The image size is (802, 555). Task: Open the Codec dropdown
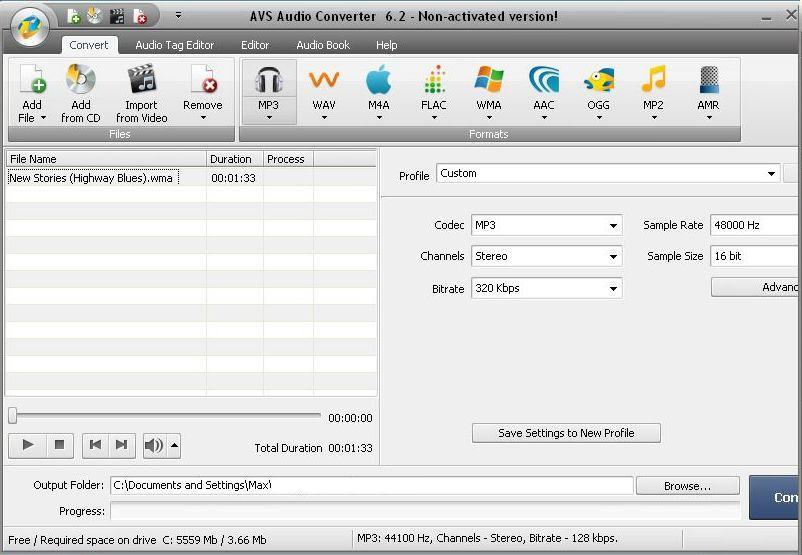[x=546, y=225]
